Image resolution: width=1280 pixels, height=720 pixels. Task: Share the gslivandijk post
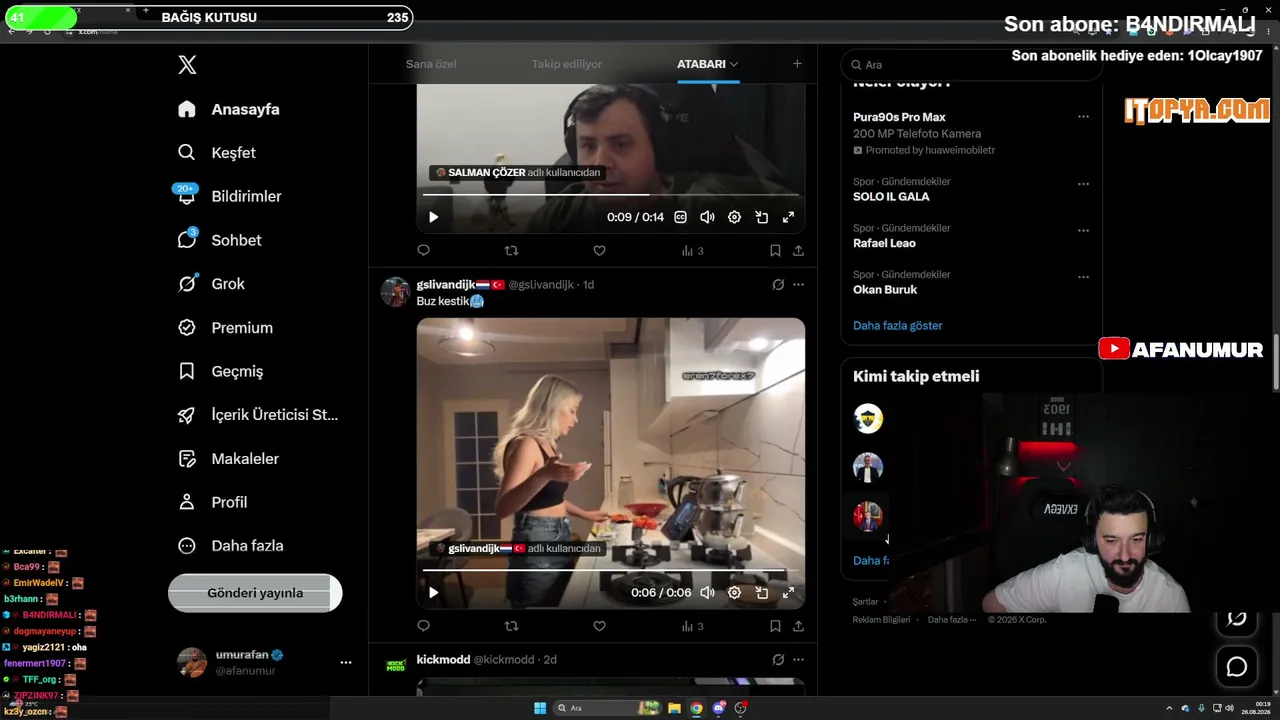(x=798, y=626)
